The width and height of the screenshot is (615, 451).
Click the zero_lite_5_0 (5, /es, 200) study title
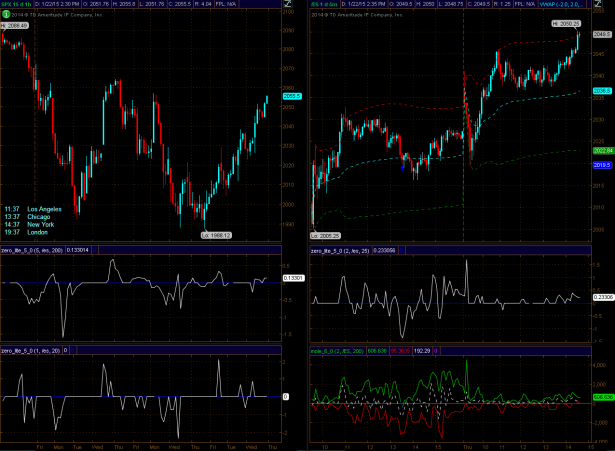[x=32, y=250]
